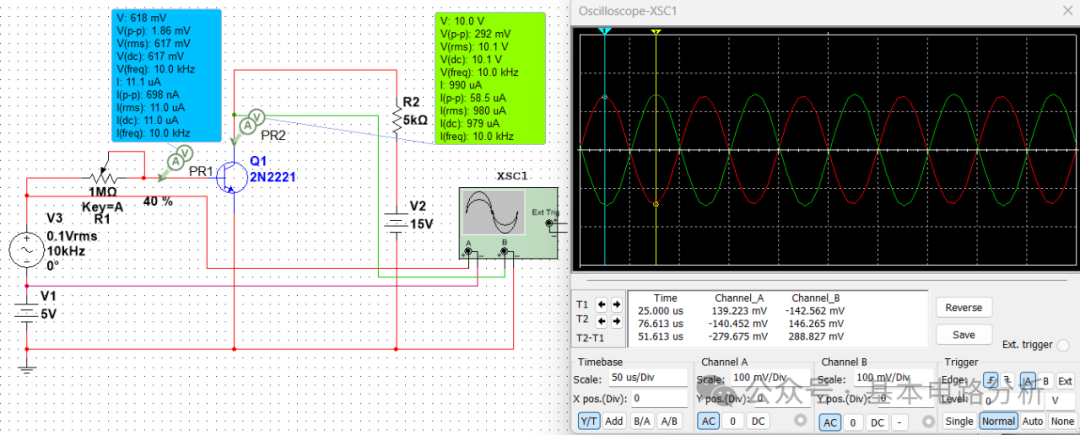Click the T2-T1 time value 51.613 us
The height and width of the screenshot is (435, 1080).
[x=660, y=337]
